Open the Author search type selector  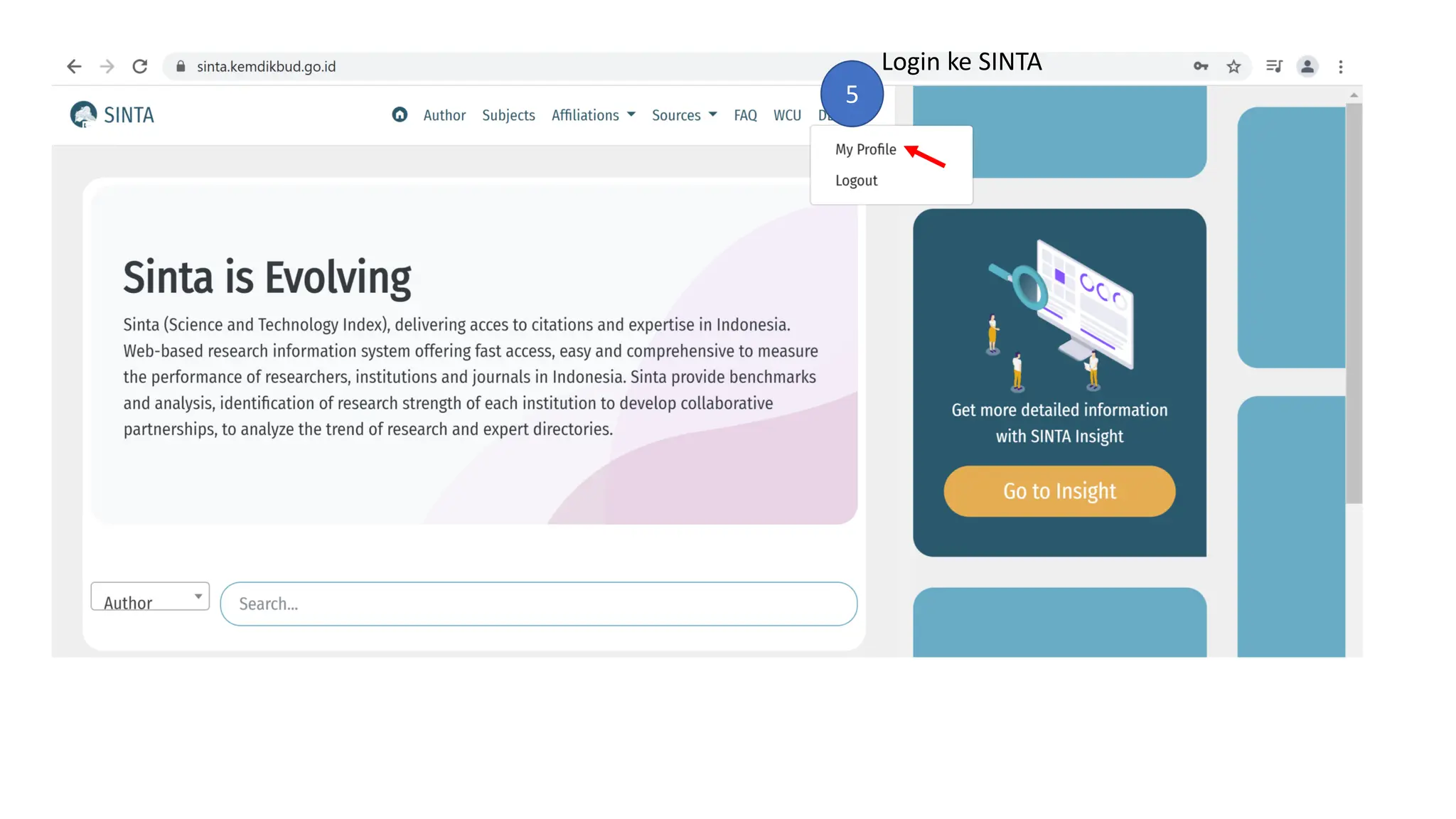click(150, 596)
